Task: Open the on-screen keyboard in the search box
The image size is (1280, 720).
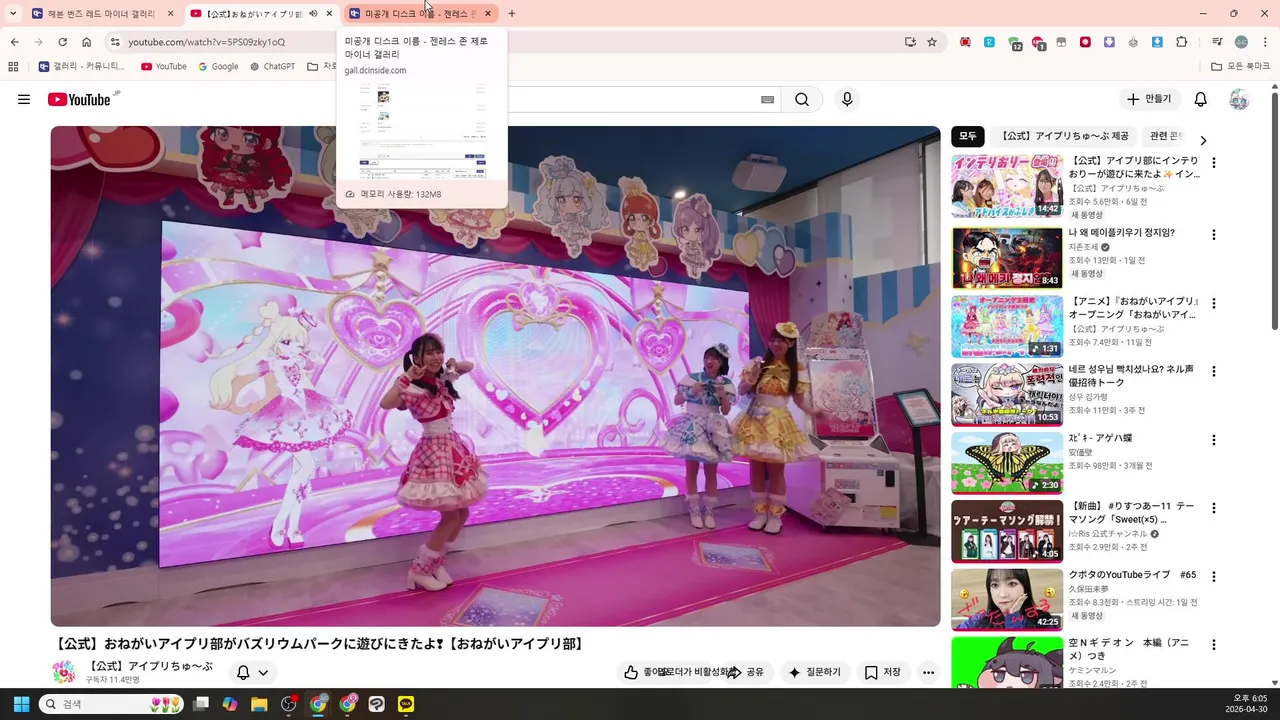Action: tap(767, 99)
